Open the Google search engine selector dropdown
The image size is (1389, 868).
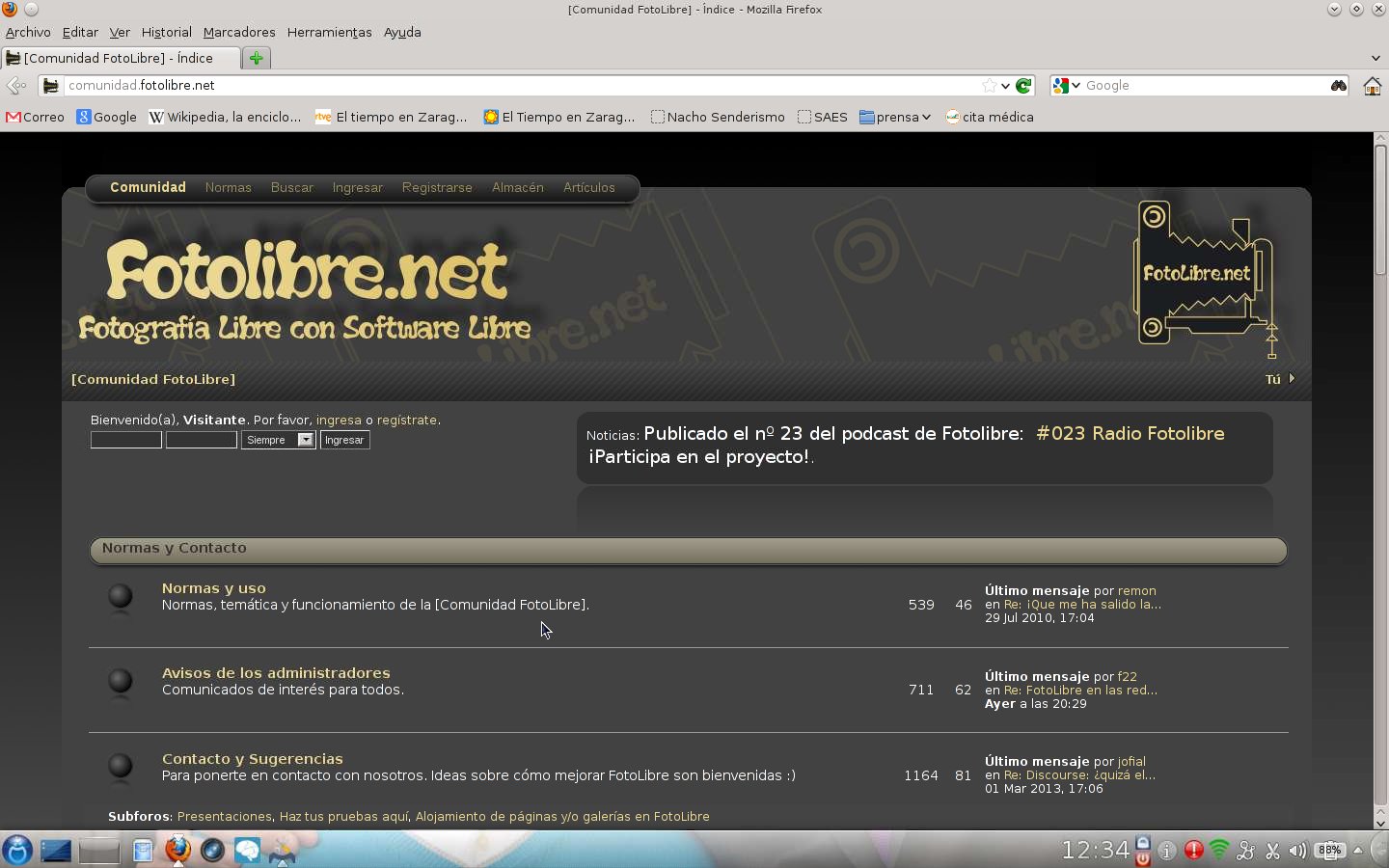(1066, 86)
